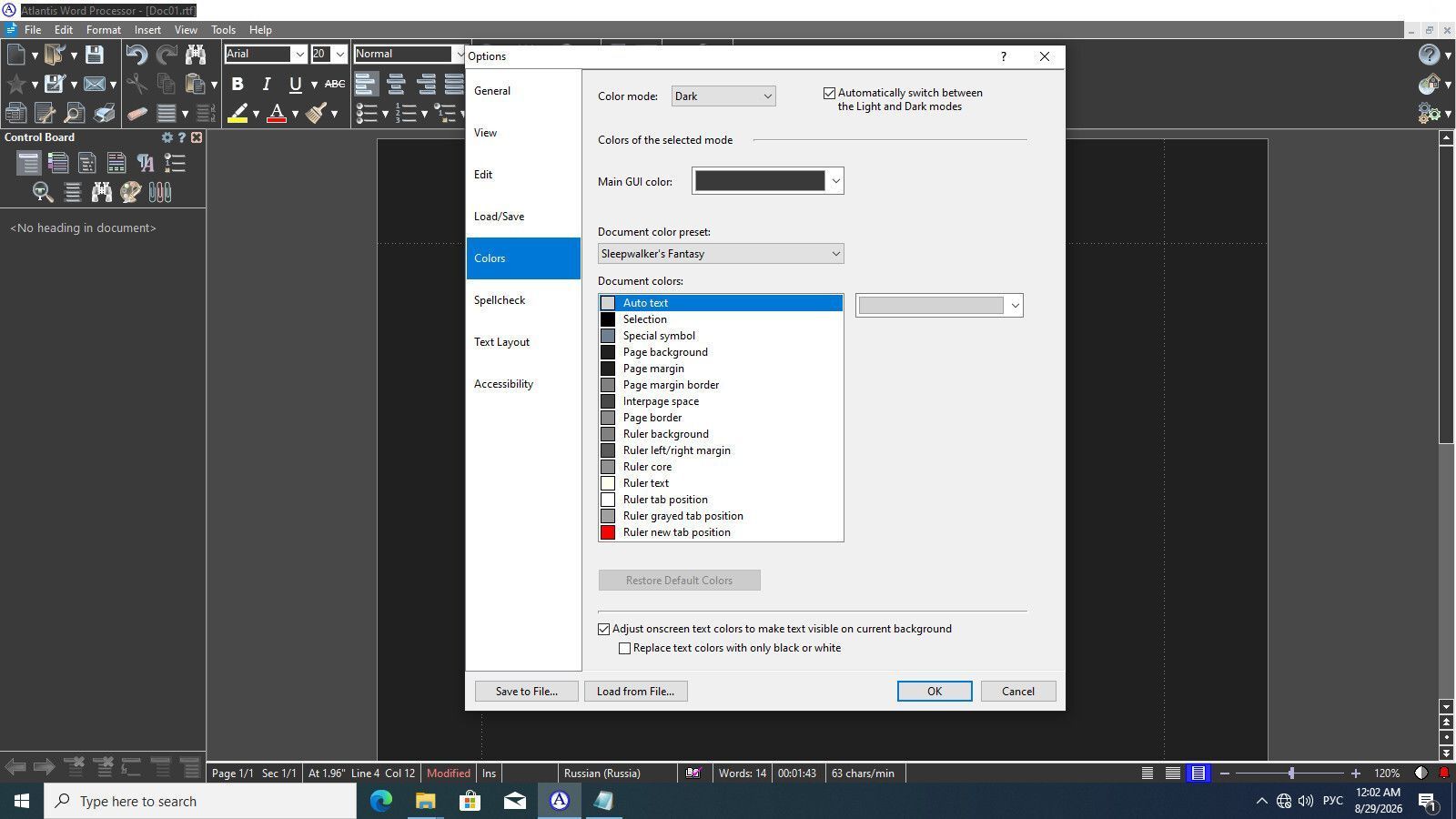This screenshot has width=1456, height=819.
Task: Open Atlantis app in Windows taskbar
Action: (559, 801)
